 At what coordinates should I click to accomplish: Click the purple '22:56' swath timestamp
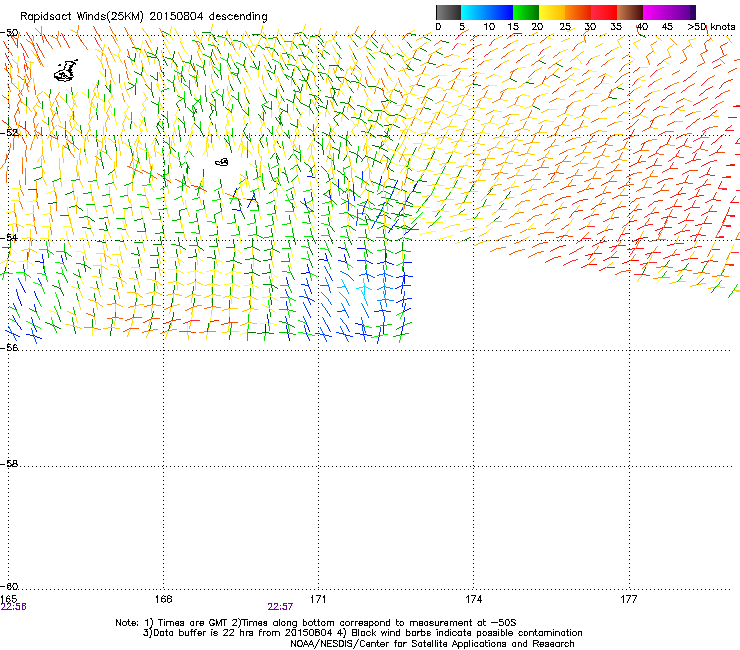pyautogui.click(x=14, y=607)
